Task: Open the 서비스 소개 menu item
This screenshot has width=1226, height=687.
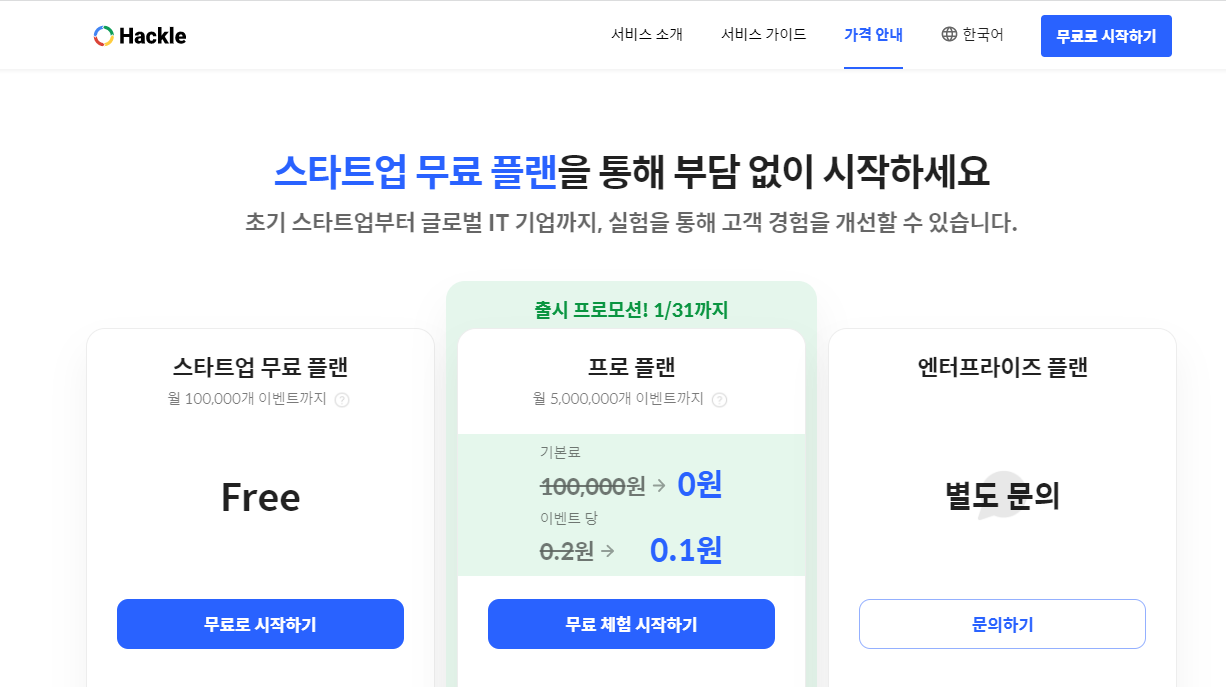Action: coord(648,33)
